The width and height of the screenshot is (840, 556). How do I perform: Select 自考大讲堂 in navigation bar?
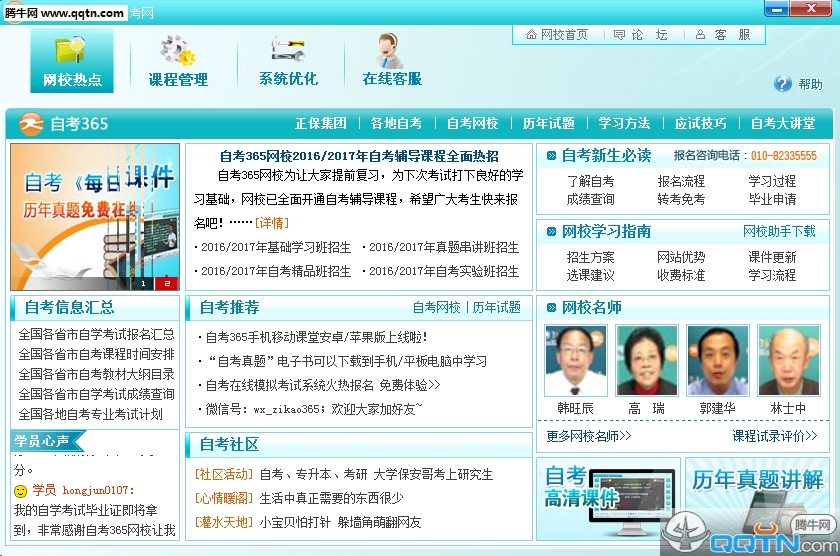pos(783,124)
